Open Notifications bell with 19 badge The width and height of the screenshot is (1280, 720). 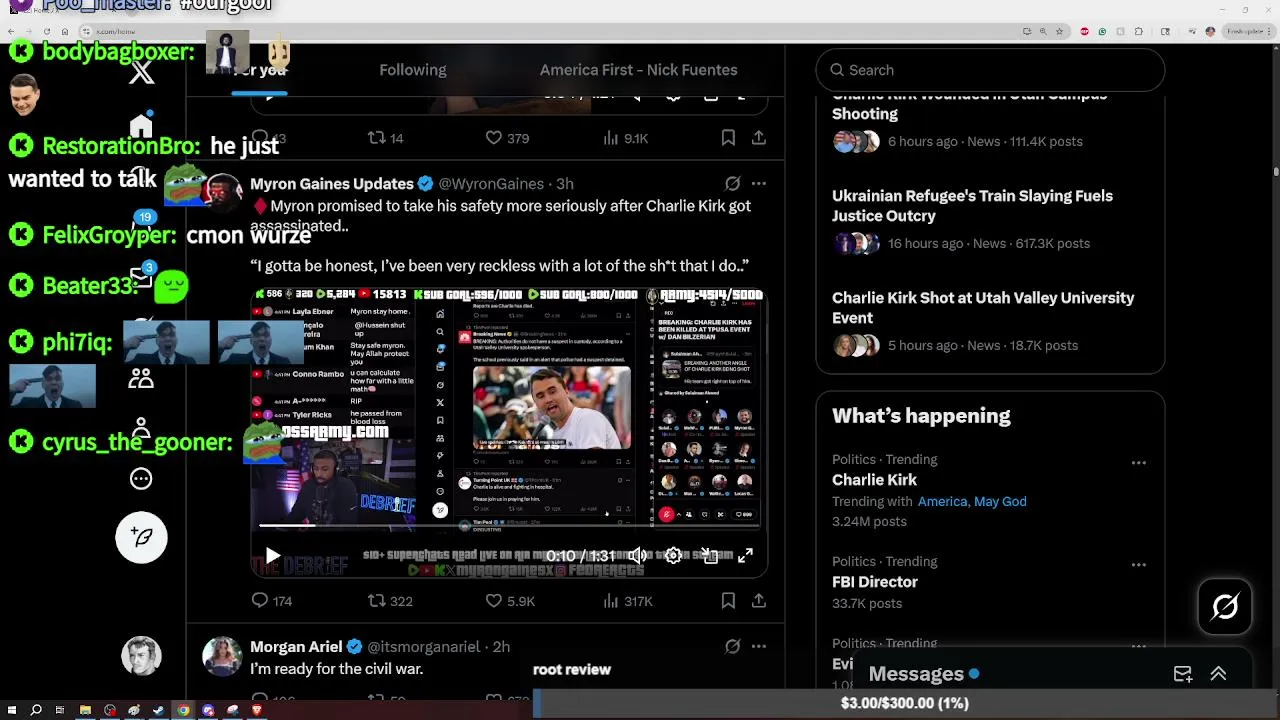tap(141, 227)
